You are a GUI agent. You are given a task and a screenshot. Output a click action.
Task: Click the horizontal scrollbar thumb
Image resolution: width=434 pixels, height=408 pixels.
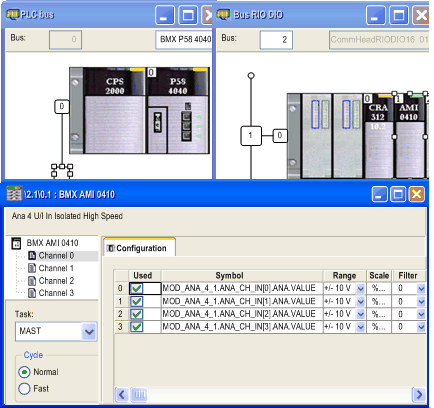[x=139, y=395]
